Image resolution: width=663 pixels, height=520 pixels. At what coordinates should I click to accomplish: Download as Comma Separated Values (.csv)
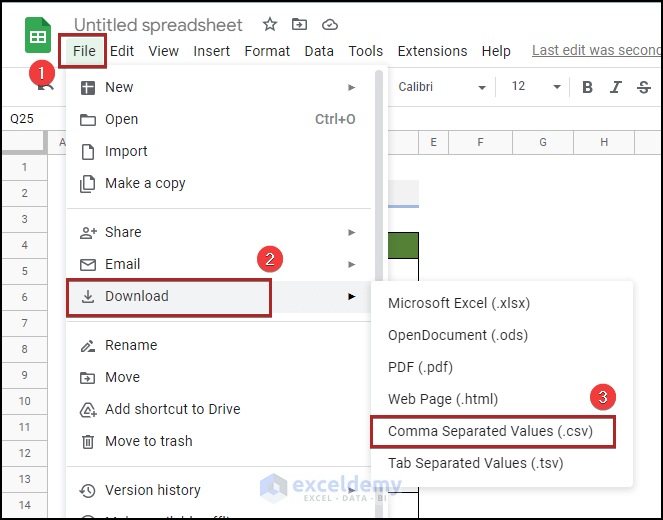pos(501,431)
